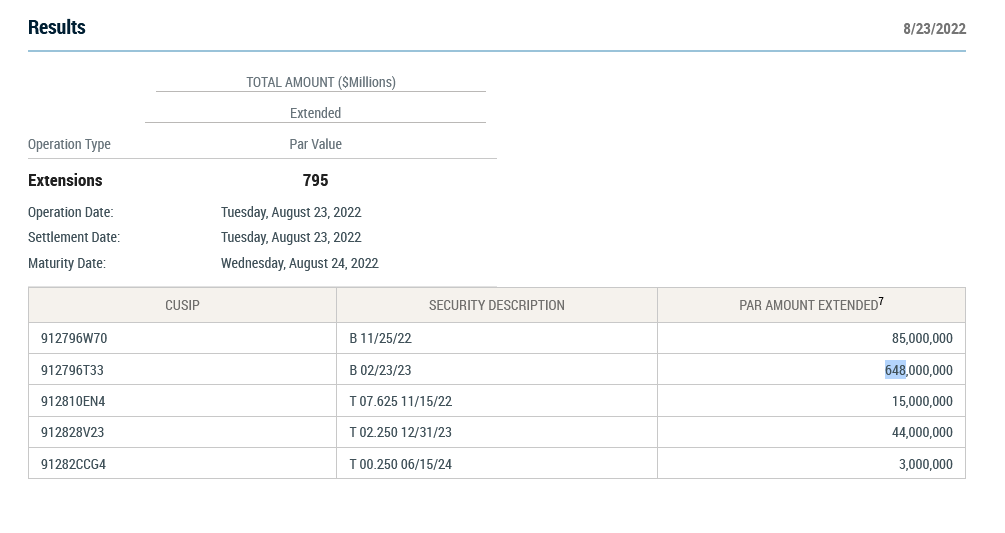Viewport: 1005px width, 533px height.
Task: Click security description T 02.250 12/31/23
Action: [401, 432]
